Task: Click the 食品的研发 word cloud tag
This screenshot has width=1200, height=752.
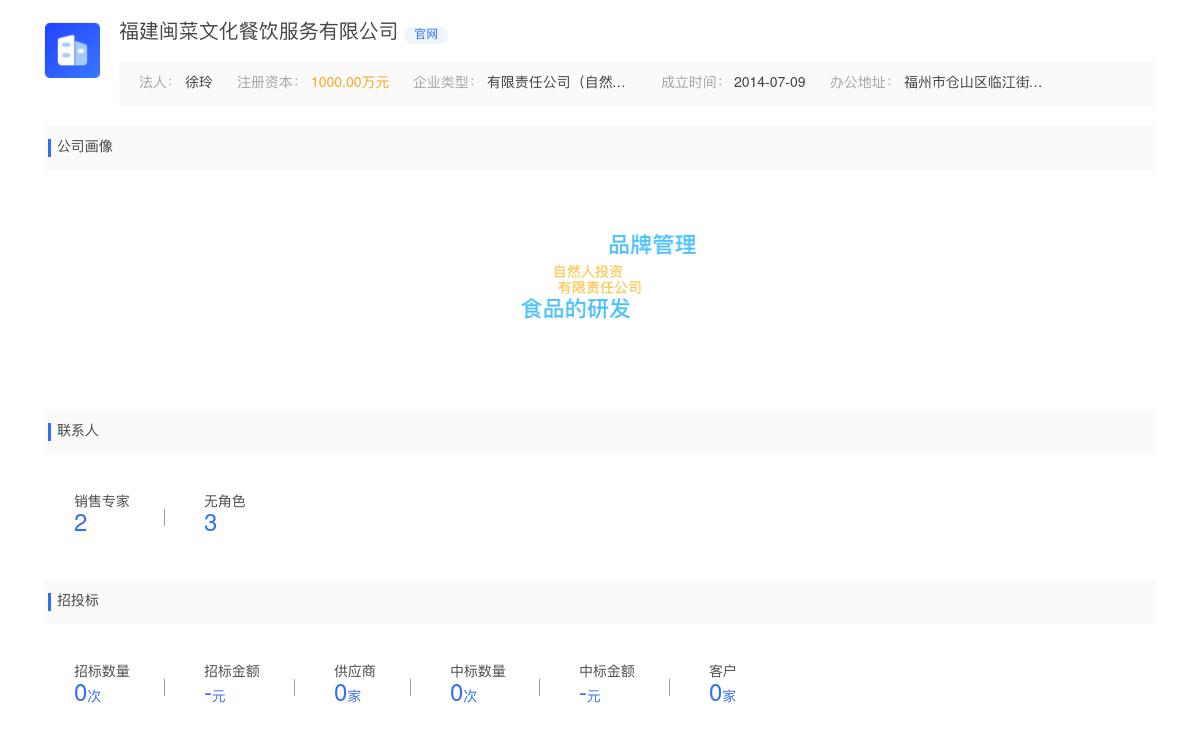Action: click(576, 309)
